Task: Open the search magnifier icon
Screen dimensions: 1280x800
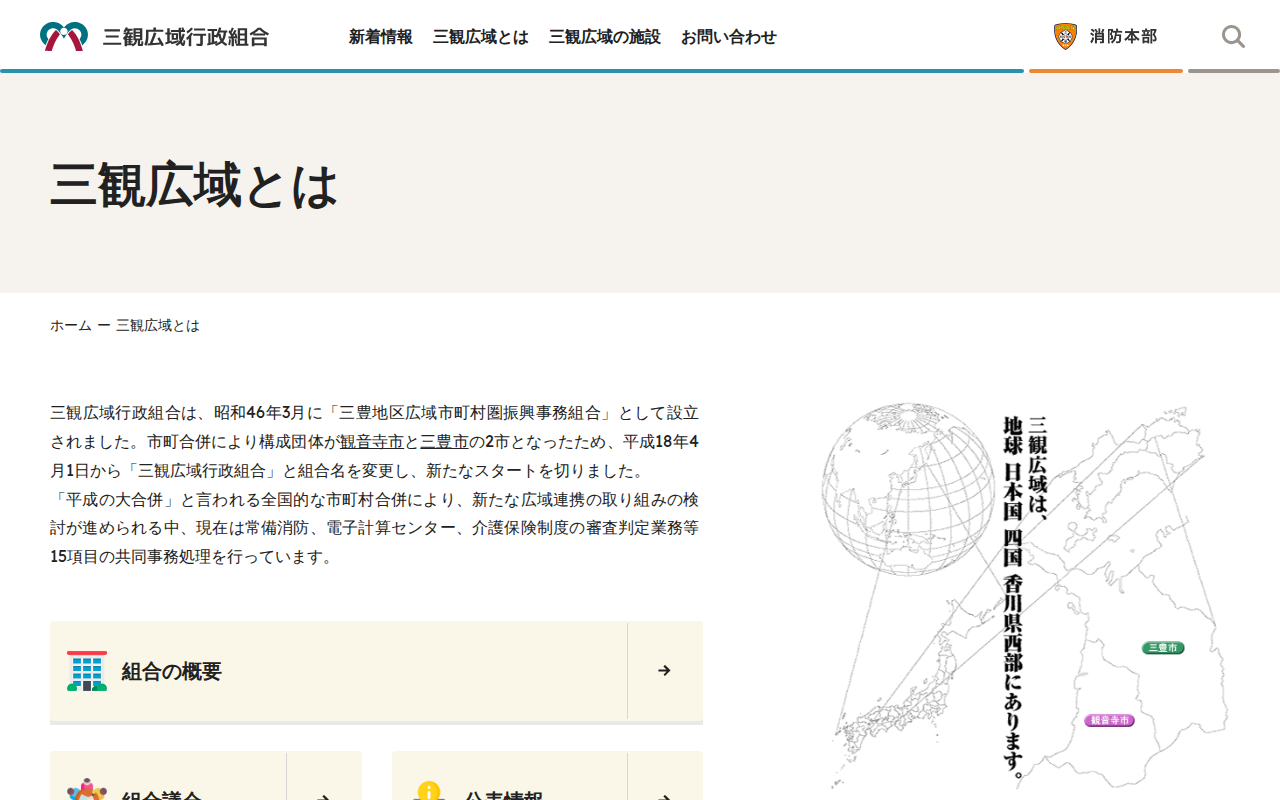Action: coord(1233,37)
